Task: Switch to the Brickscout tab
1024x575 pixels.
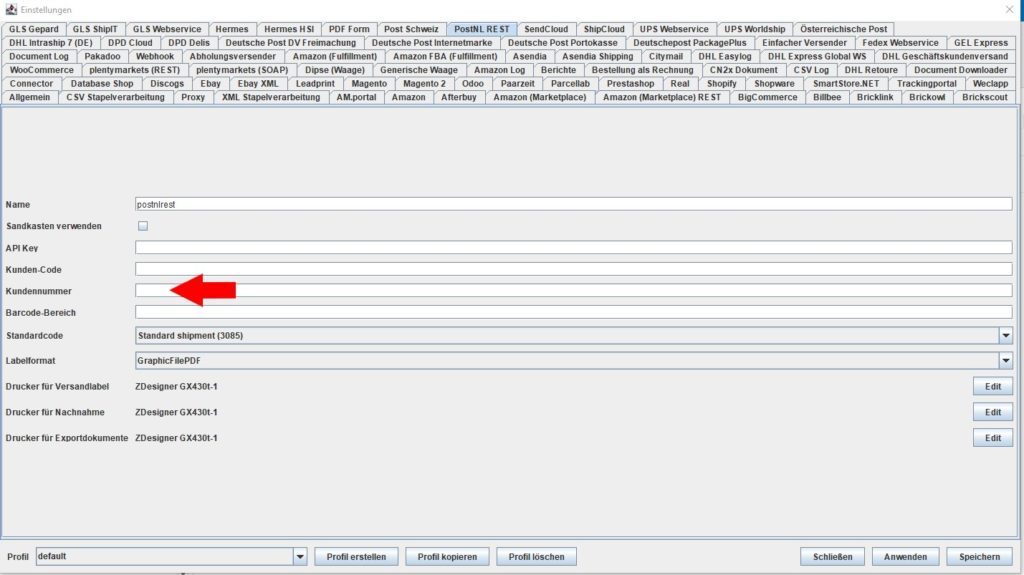Action: (985, 97)
